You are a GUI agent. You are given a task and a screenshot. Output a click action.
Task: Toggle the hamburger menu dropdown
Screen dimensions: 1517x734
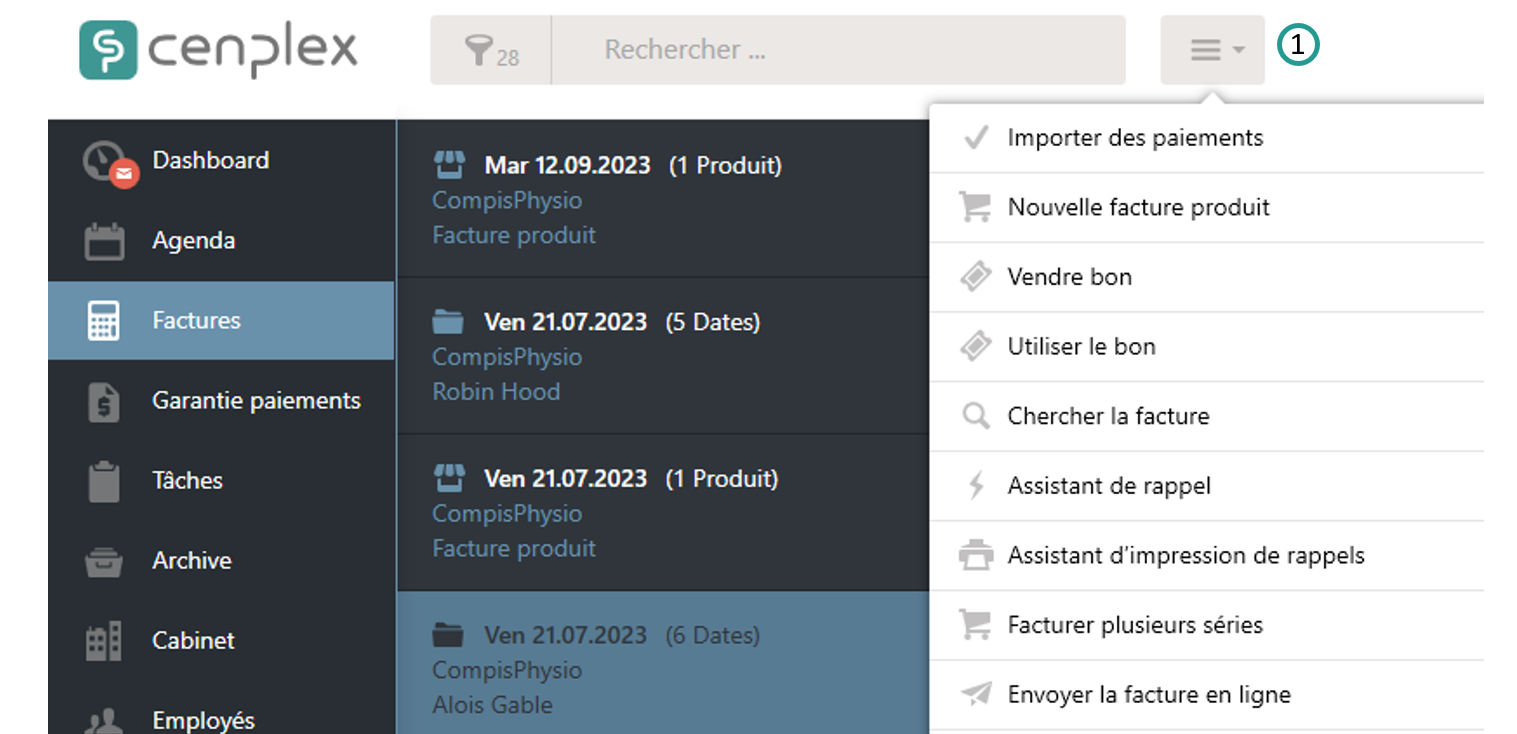click(x=1212, y=50)
